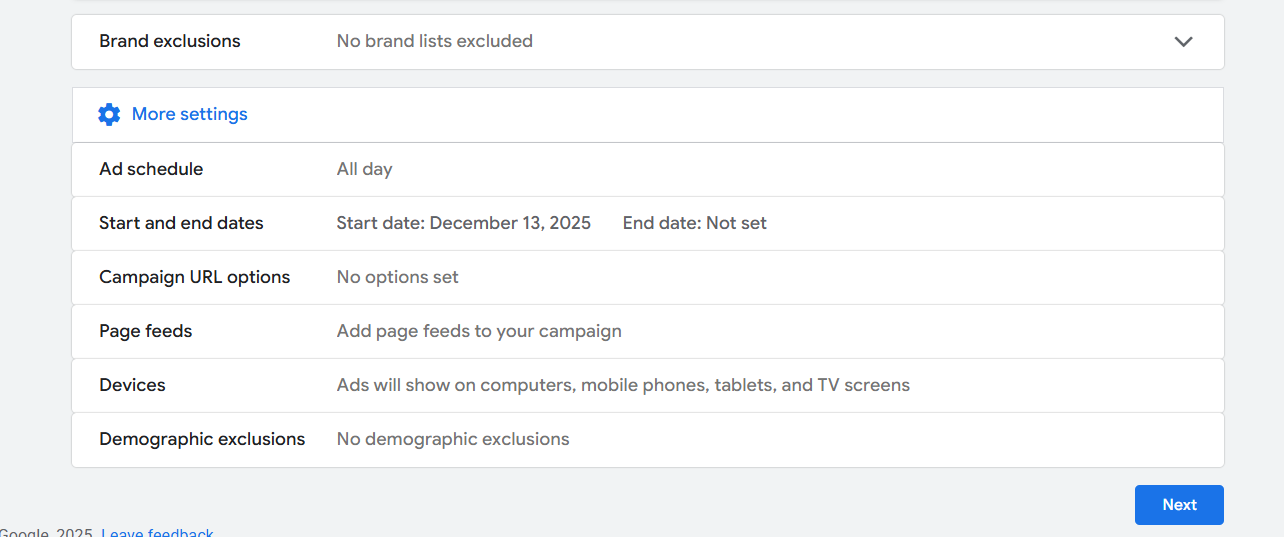Screen dimensions: 1284x537
Task: Click the 'End date: Not set' text
Action: pyautogui.click(x=694, y=224)
